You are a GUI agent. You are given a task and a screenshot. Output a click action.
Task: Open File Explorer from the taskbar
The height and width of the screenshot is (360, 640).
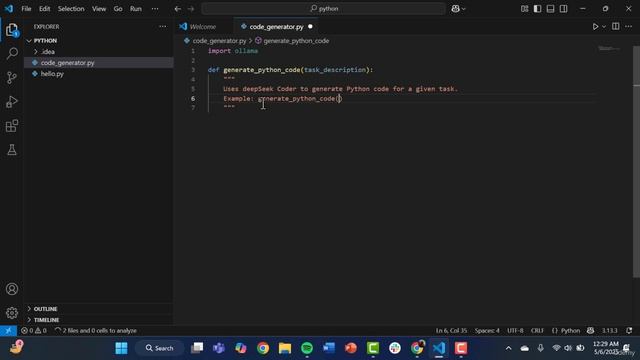coord(285,348)
